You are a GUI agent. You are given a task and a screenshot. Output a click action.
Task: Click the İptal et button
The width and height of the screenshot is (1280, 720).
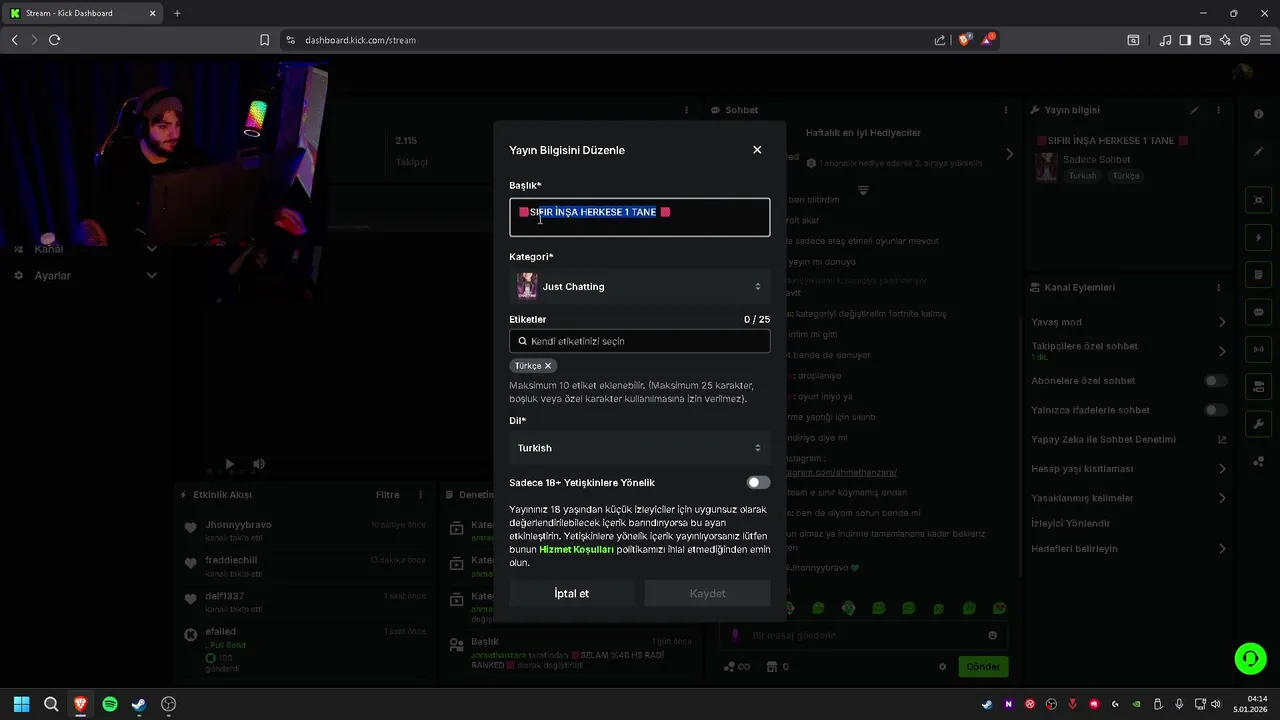click(572, 593)
